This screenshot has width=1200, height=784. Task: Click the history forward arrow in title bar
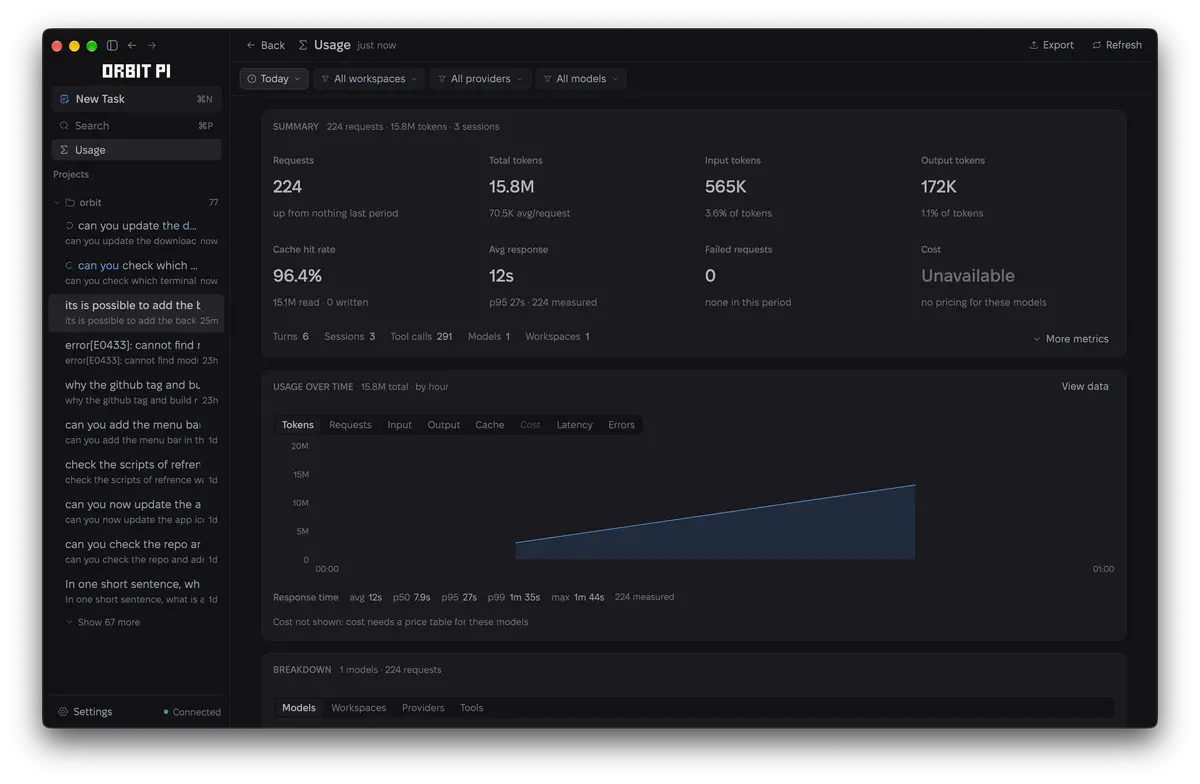(x=152, y=45)
